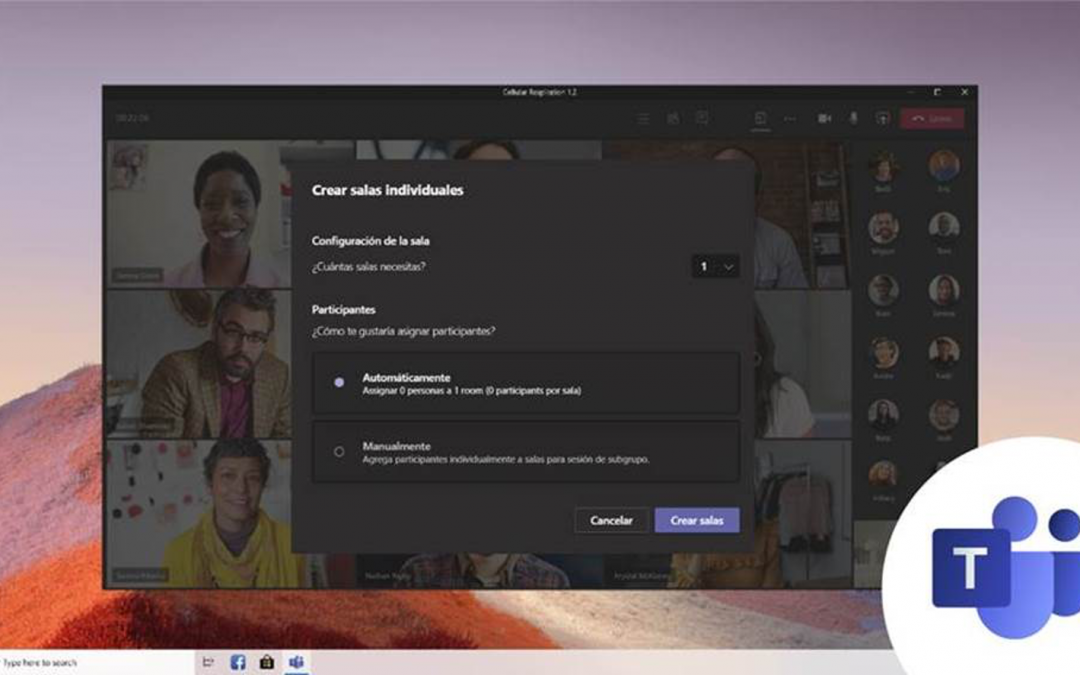Click the meeting timer in the toolbar
This screenshot has height=675, width=1080.
[x=132, y=118]
